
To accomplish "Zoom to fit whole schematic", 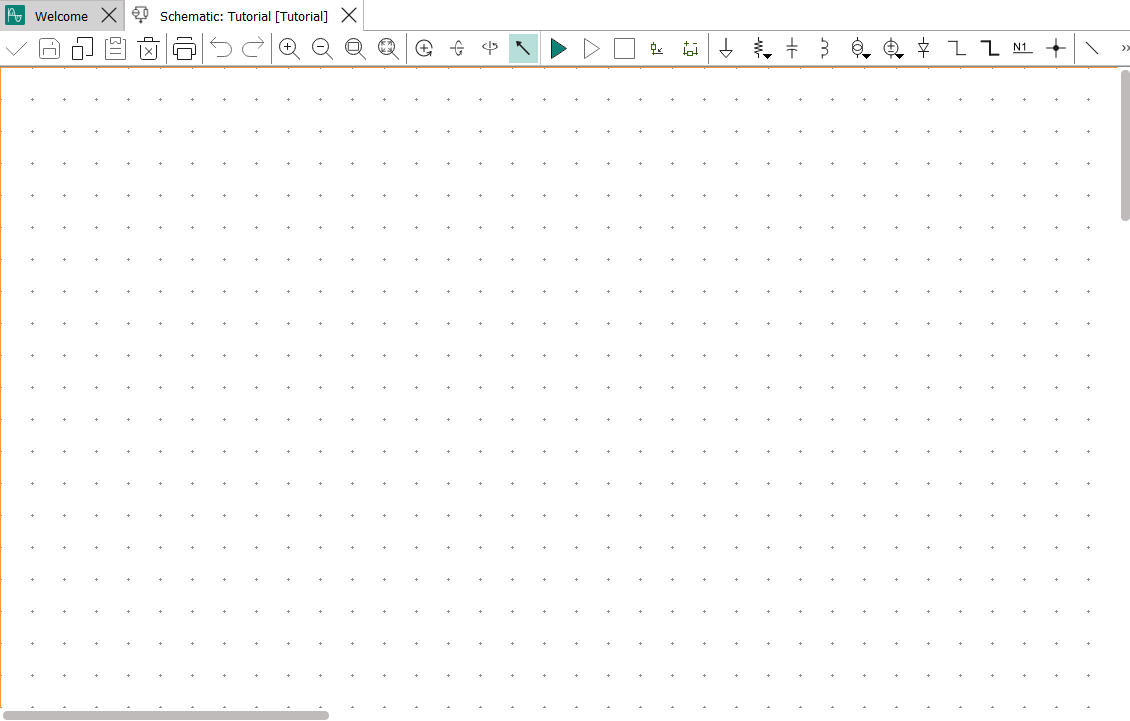I will (388, 49).
